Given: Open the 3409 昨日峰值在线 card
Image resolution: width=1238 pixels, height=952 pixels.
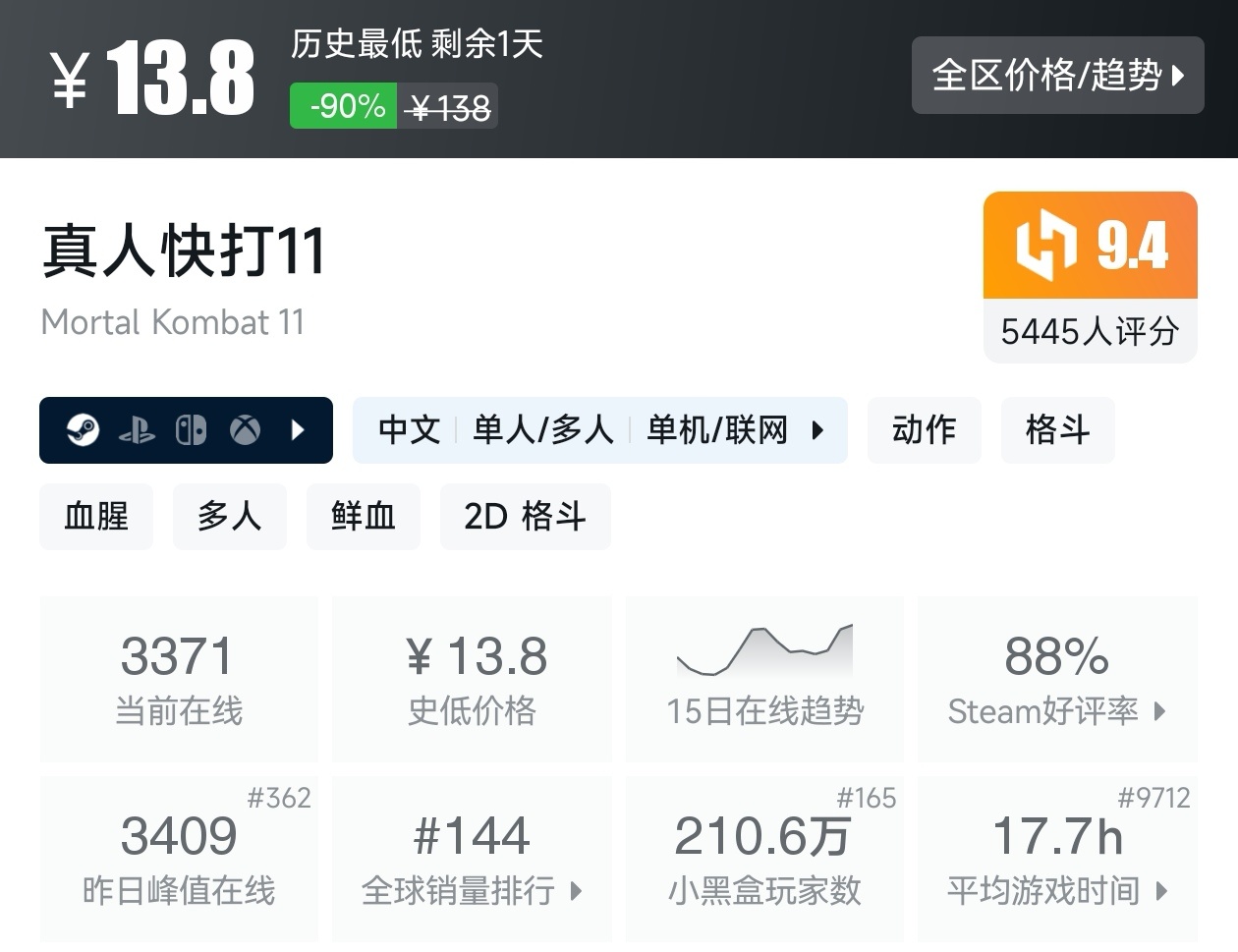Looking at the screenshot, I should (x=179, y=860).
